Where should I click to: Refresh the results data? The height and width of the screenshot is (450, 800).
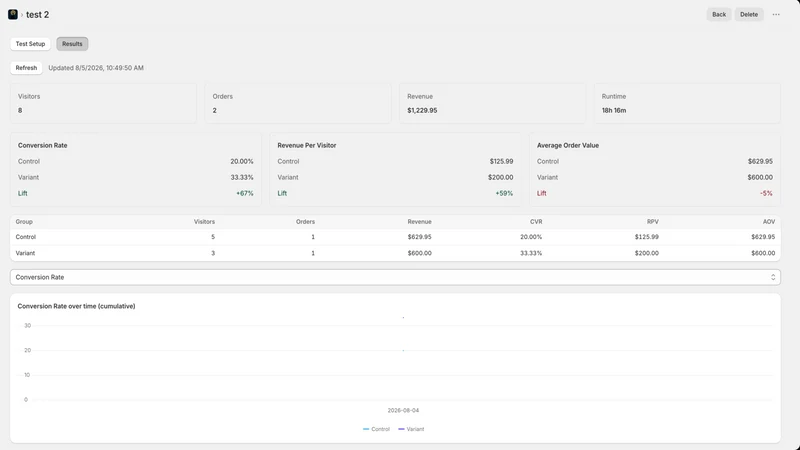(26, 68)
